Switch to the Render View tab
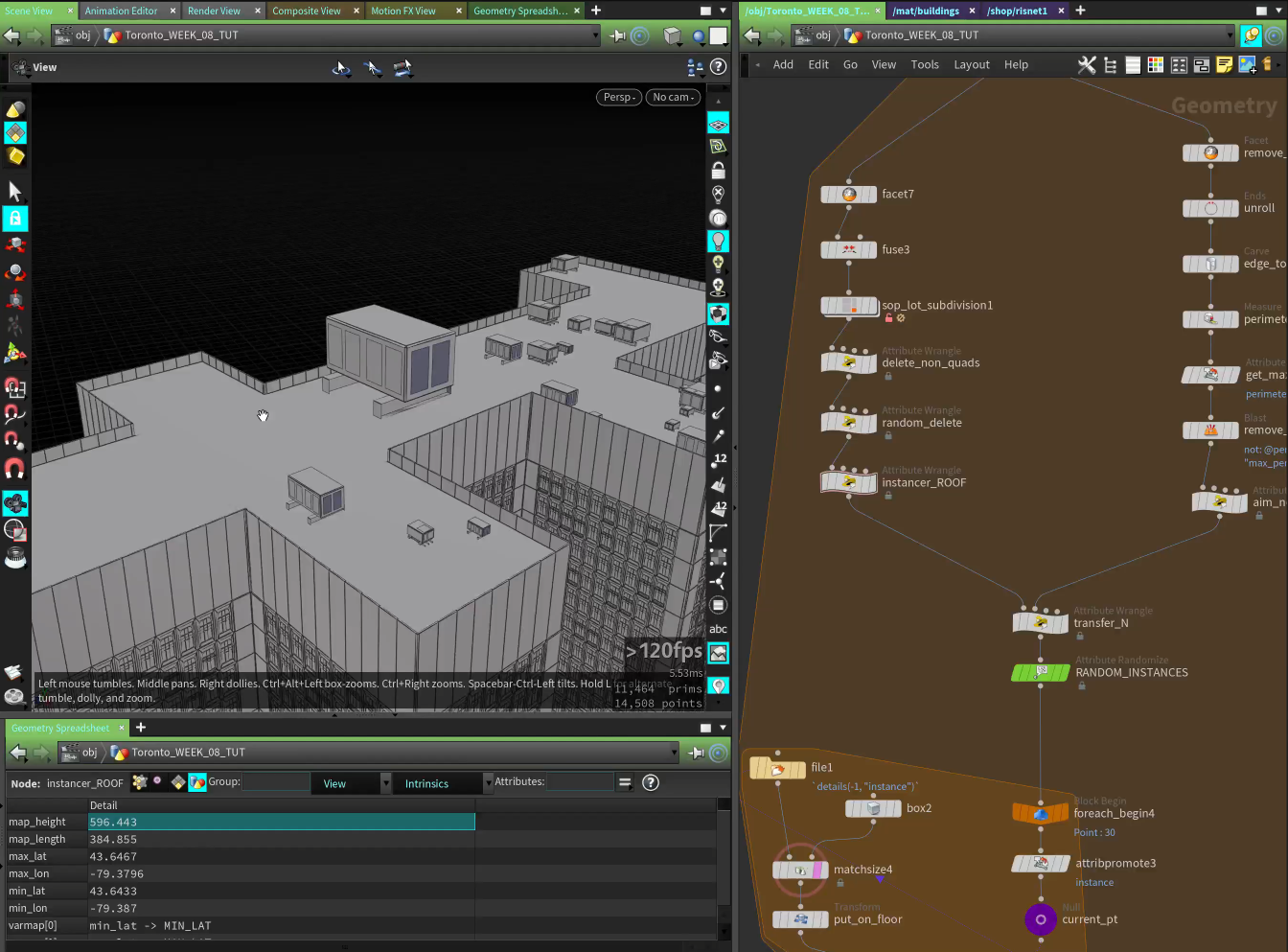Screen dimensions: 1288x952 (213, 11)
